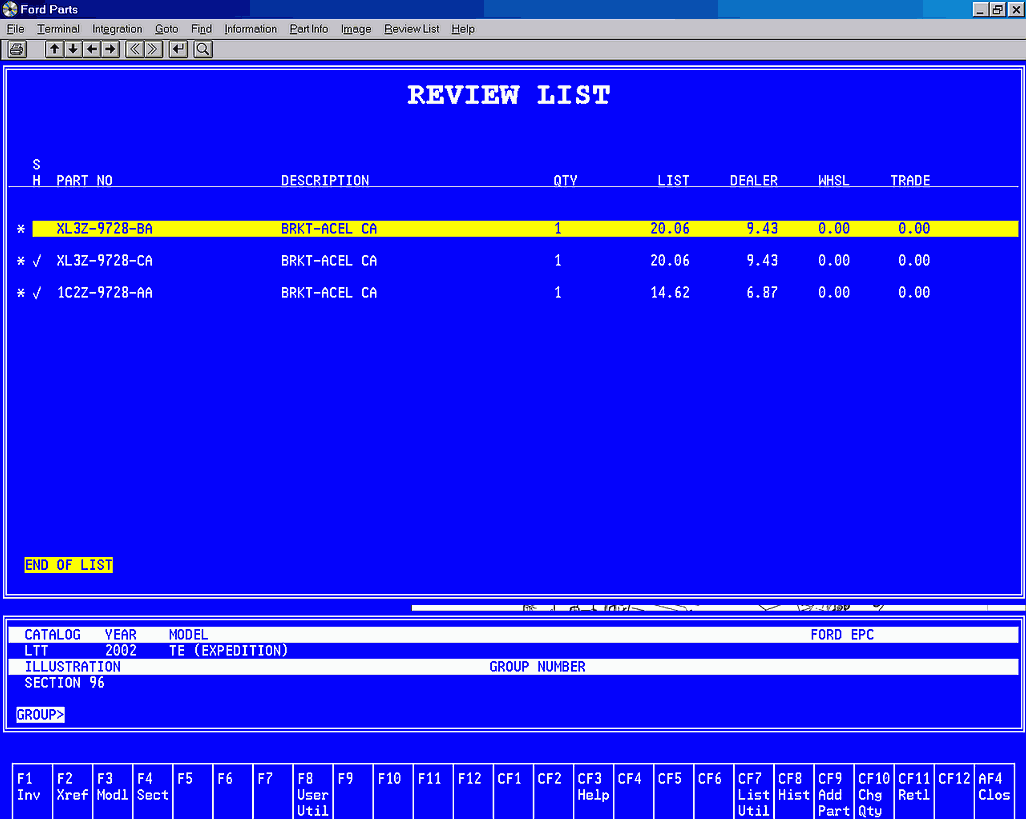The image size is (1026, 820).
Task: Select part number XL3Z-9728-CA
Action: [x=105, y=261]
